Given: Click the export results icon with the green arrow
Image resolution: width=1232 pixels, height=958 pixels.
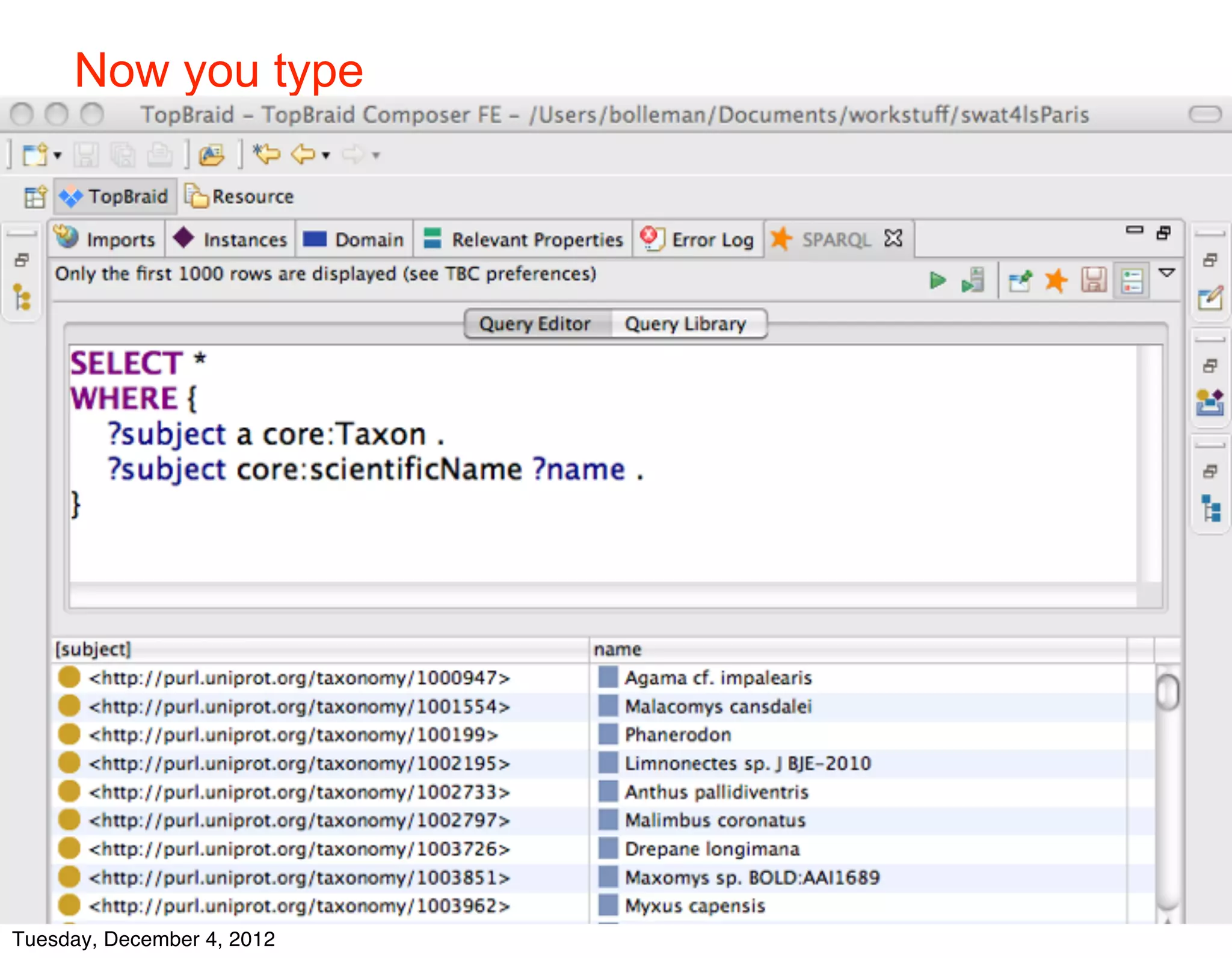Looking at the screenshot, I should 1020,281.
